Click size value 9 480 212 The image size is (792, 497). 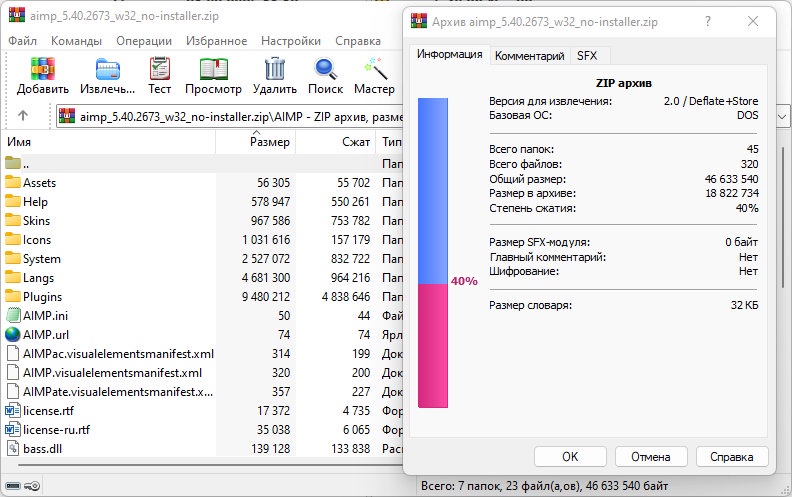click(266, 296)
